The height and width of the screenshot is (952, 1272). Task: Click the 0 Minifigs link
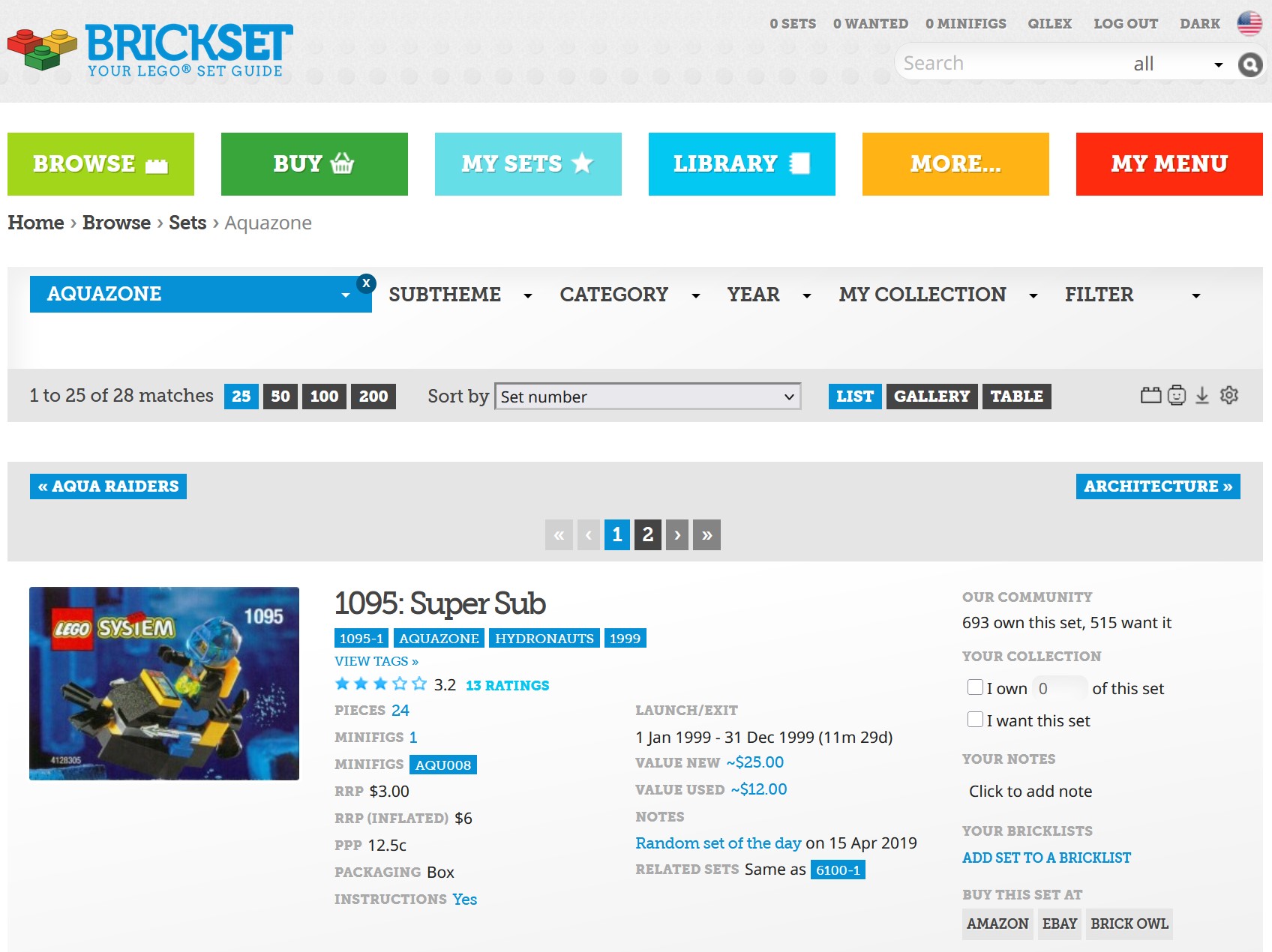(x=966, y=24)
